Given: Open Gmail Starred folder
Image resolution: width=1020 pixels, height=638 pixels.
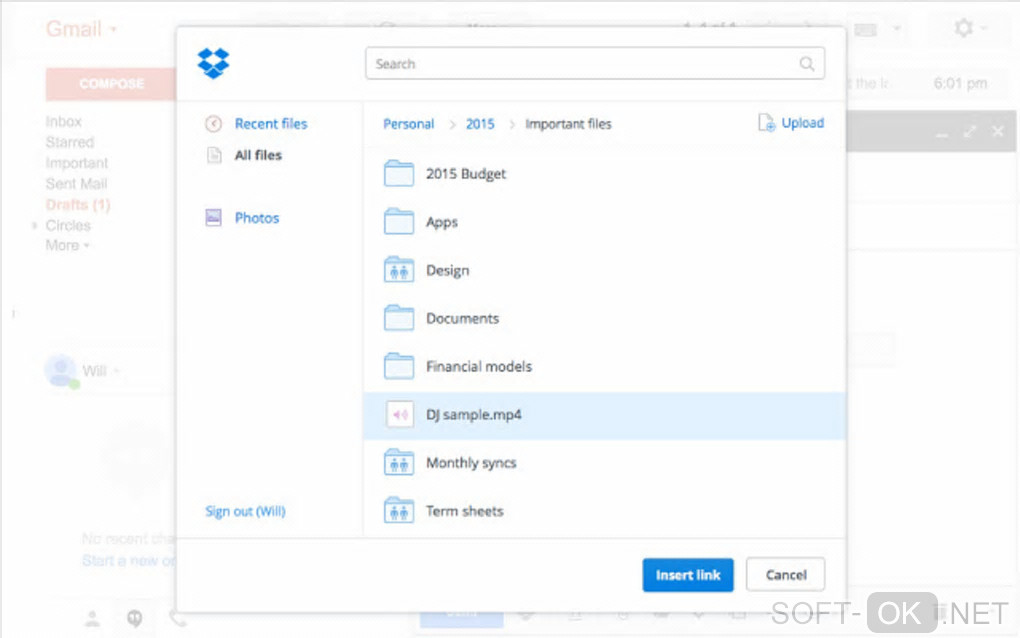Looking at the screenshot, I should [x=70, y=142].
